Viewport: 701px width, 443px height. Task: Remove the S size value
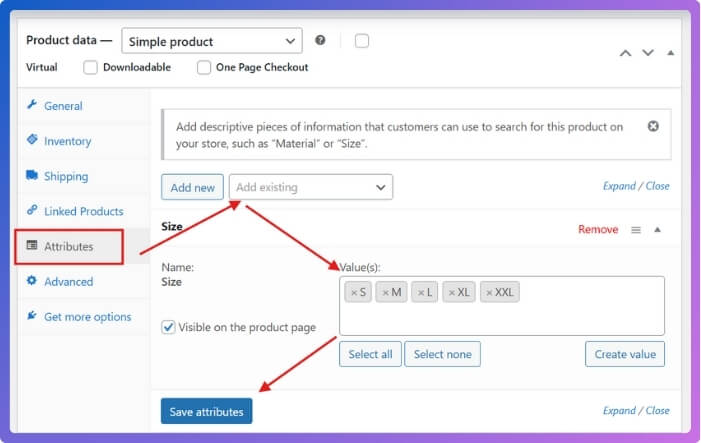354,293
